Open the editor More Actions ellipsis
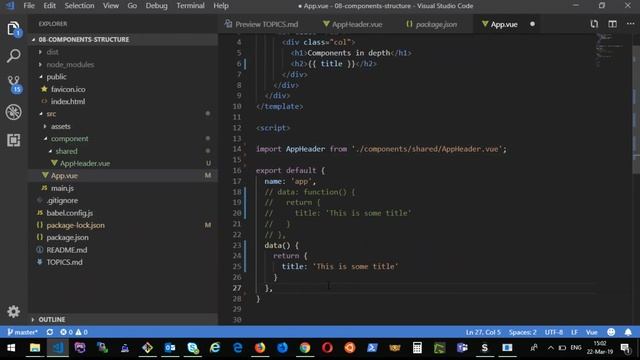640x360 pixels. click(x=630, y=24)
